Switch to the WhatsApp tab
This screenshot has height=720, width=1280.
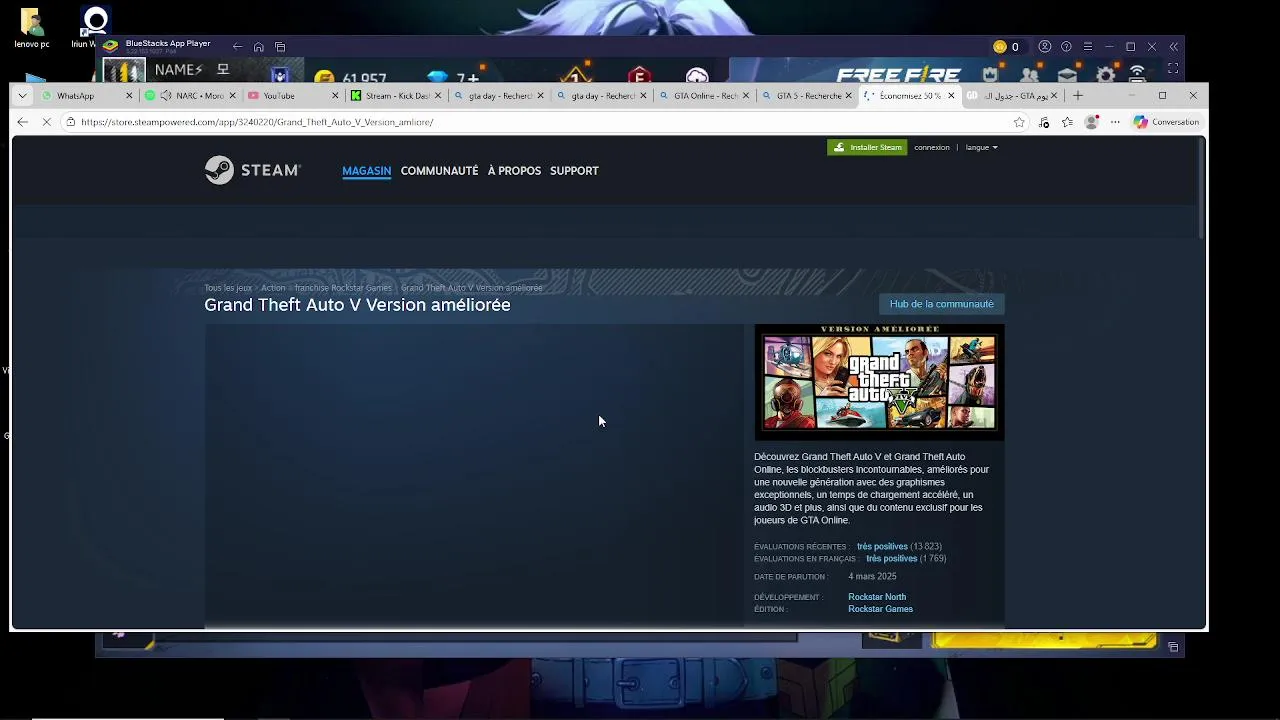(x=85, y=96)
